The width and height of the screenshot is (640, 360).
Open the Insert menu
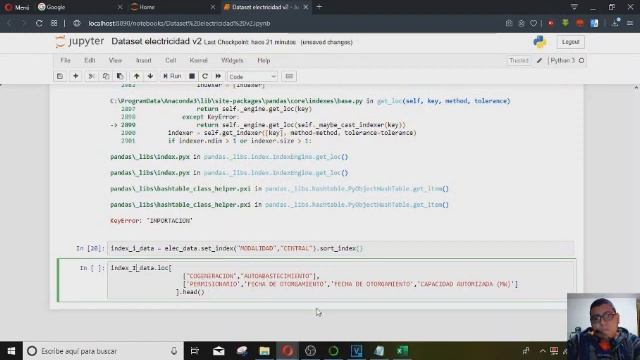(x=143, y=60)
